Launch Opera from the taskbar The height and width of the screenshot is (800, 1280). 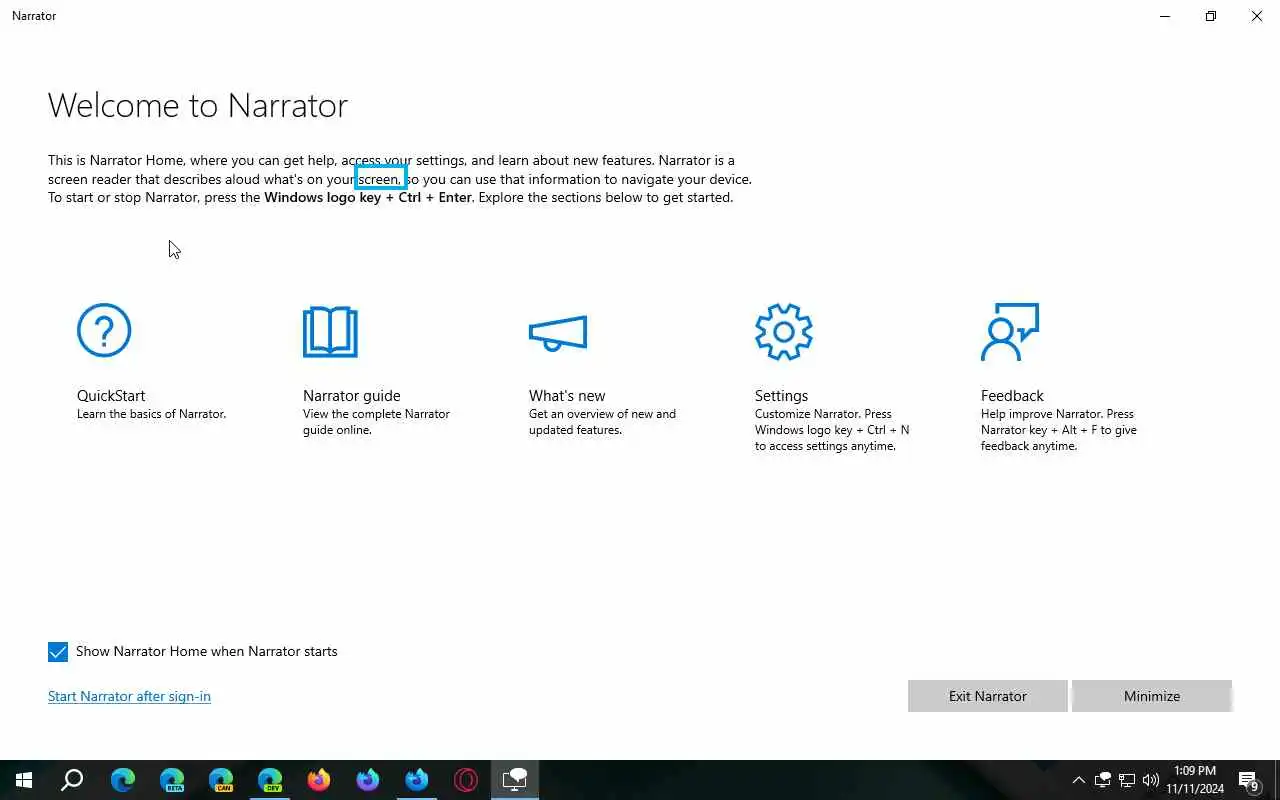[x=466, y=780]
